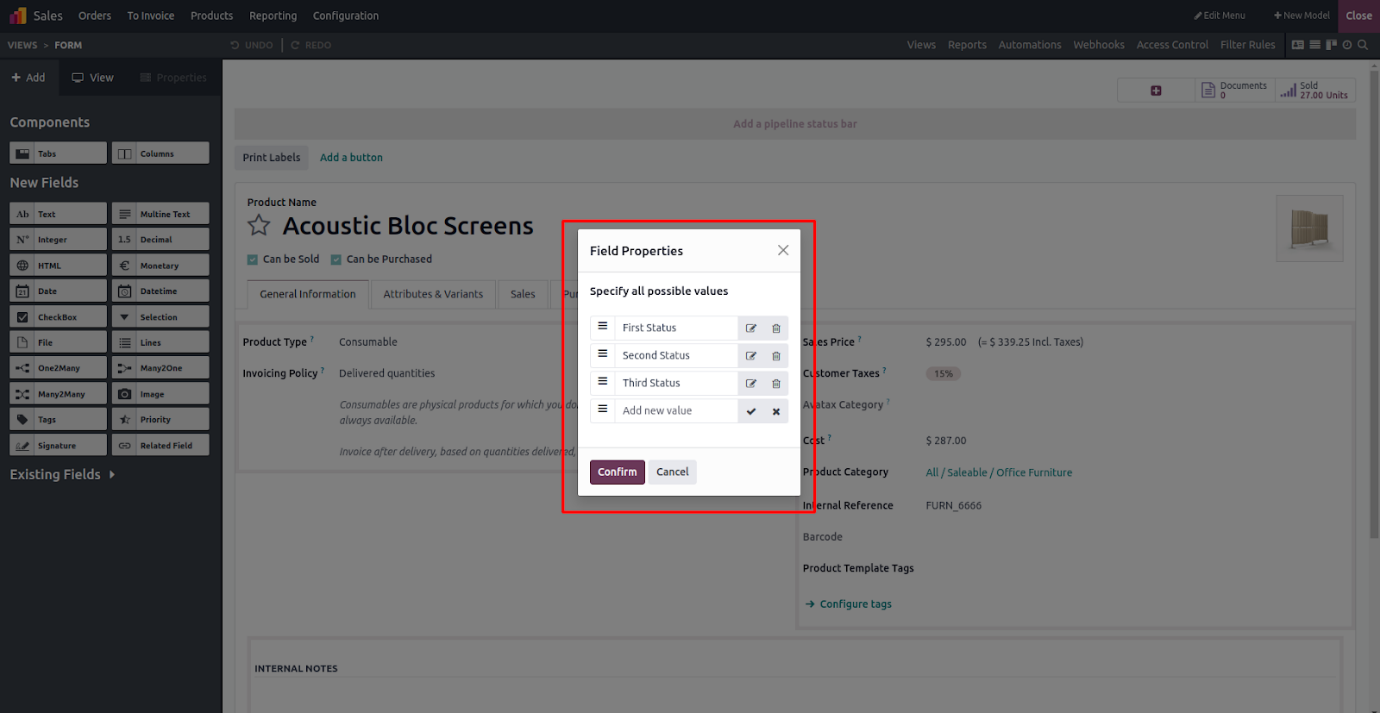
Task: Delete the Second Status value
Action: click(776, 356)
